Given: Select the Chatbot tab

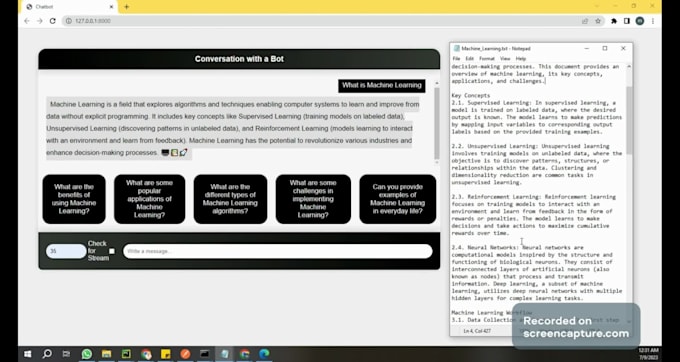Looking at the screenshot, I should [x=69, y=7].
